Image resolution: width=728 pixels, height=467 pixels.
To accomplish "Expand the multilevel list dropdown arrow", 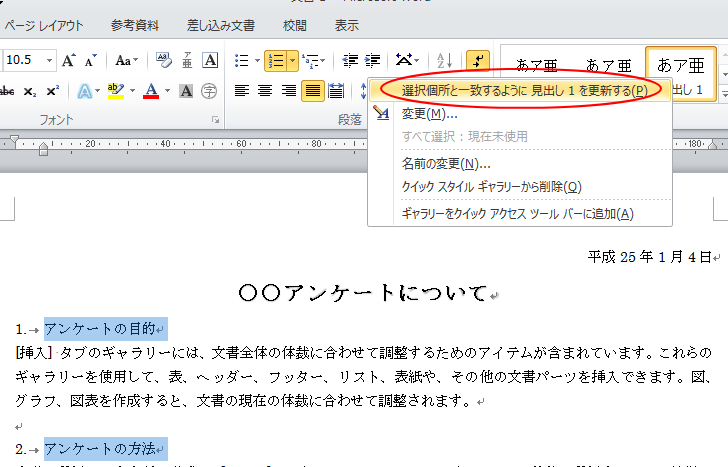I will [x=323, y=61].
